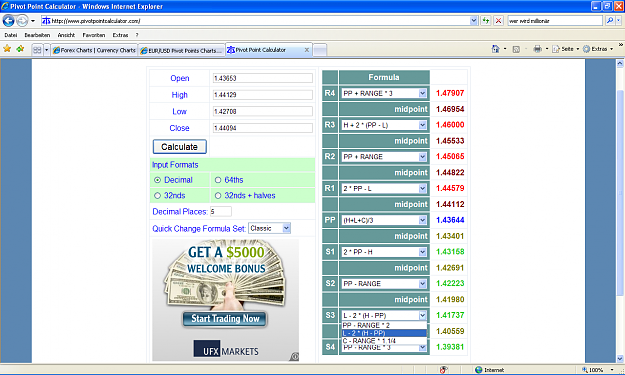Viewport: 625px width, 375px height.
Task: Open the Bearbeiten menu
Action: click(37, 35)
